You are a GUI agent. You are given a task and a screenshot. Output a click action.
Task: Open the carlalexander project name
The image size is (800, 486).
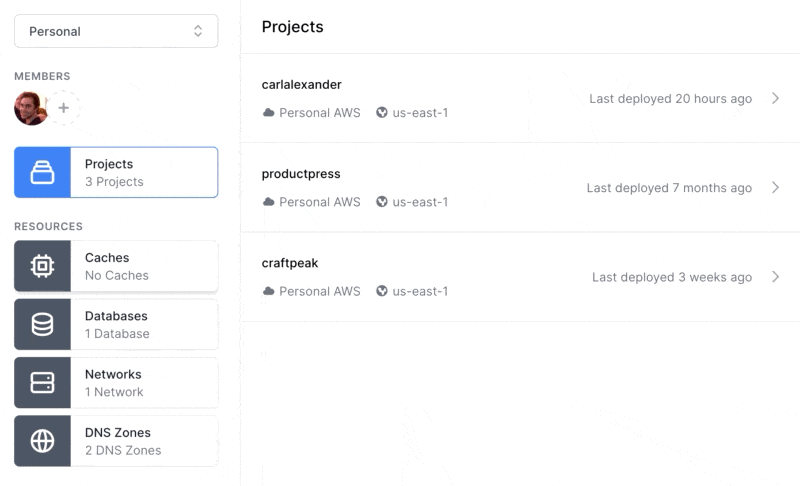tap(302, 85)
